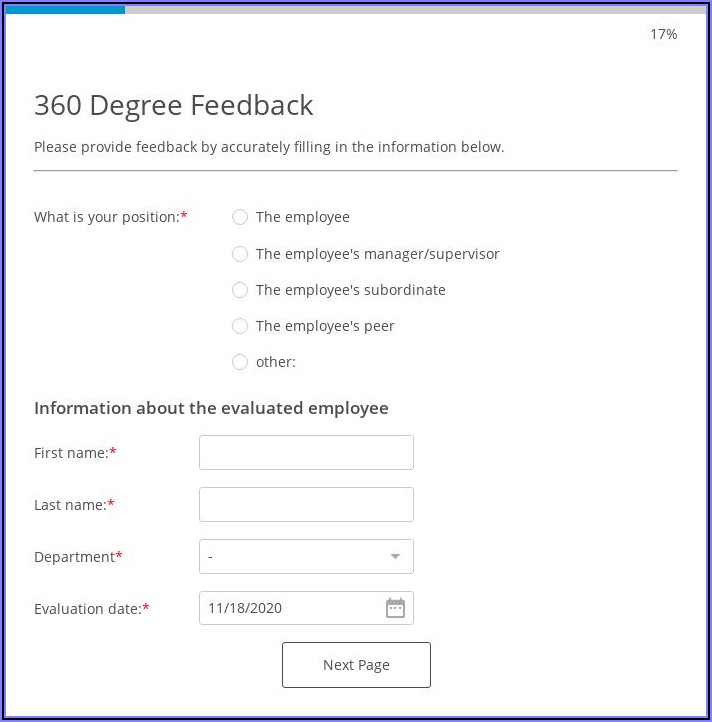Click the Evaluation date field showing 11/18/2020
The height and width of the screenshot is (722, 712).
coord(290,608)
